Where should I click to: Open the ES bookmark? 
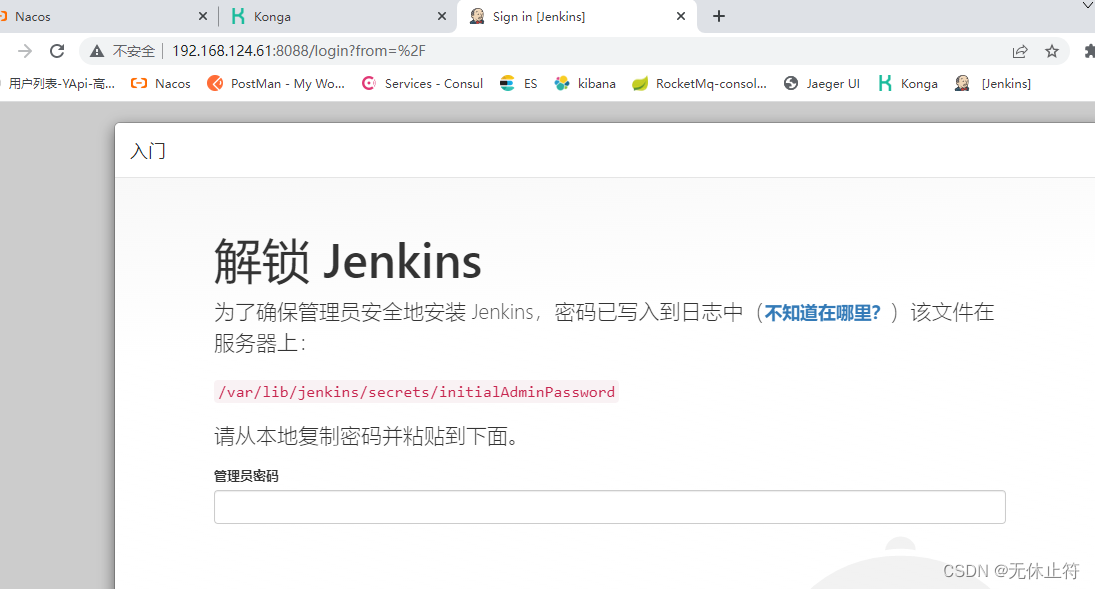pyautogui.click(x=519, y=84)
